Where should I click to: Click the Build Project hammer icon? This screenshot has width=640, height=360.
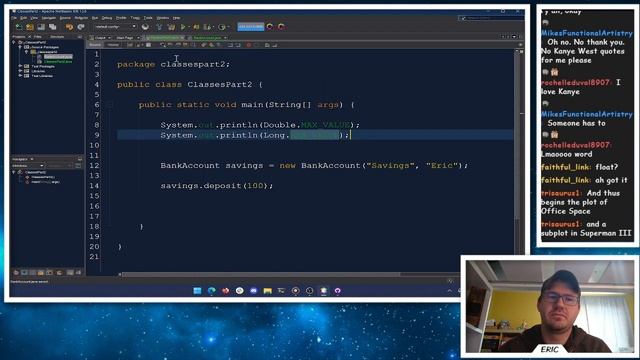159,27
